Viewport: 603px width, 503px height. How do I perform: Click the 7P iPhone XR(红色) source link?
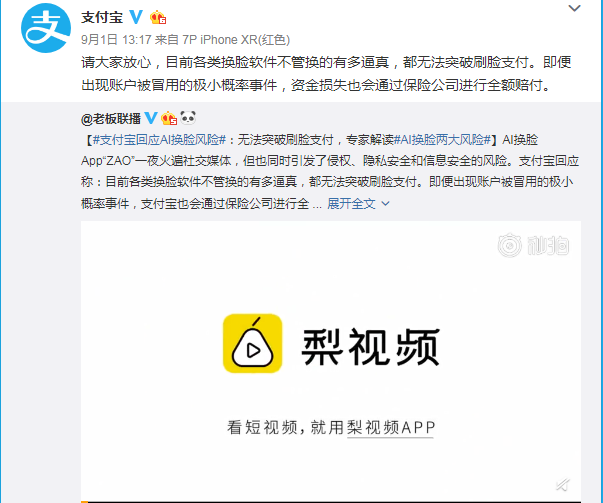pyautogui.click(x=236, y=40)
